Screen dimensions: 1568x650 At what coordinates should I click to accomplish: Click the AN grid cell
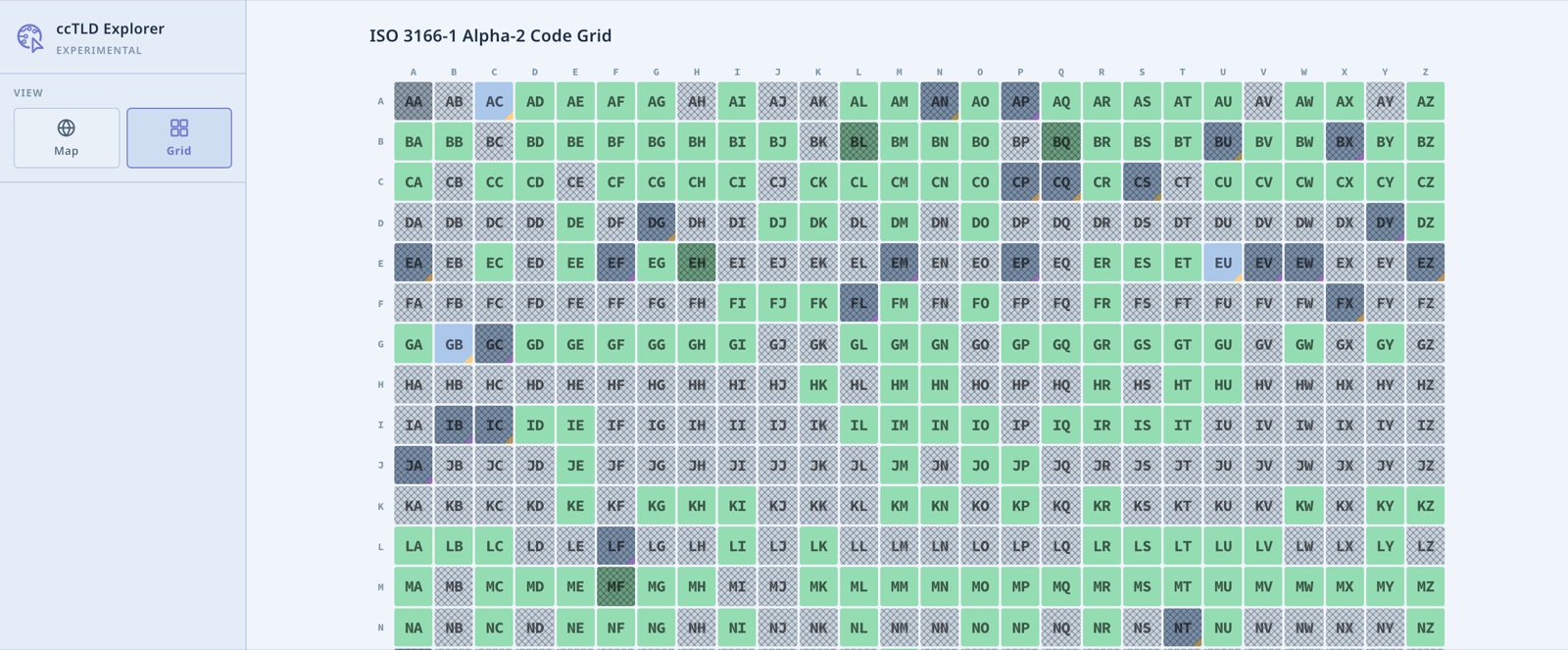pyautogui.click(x=940, y=101)
